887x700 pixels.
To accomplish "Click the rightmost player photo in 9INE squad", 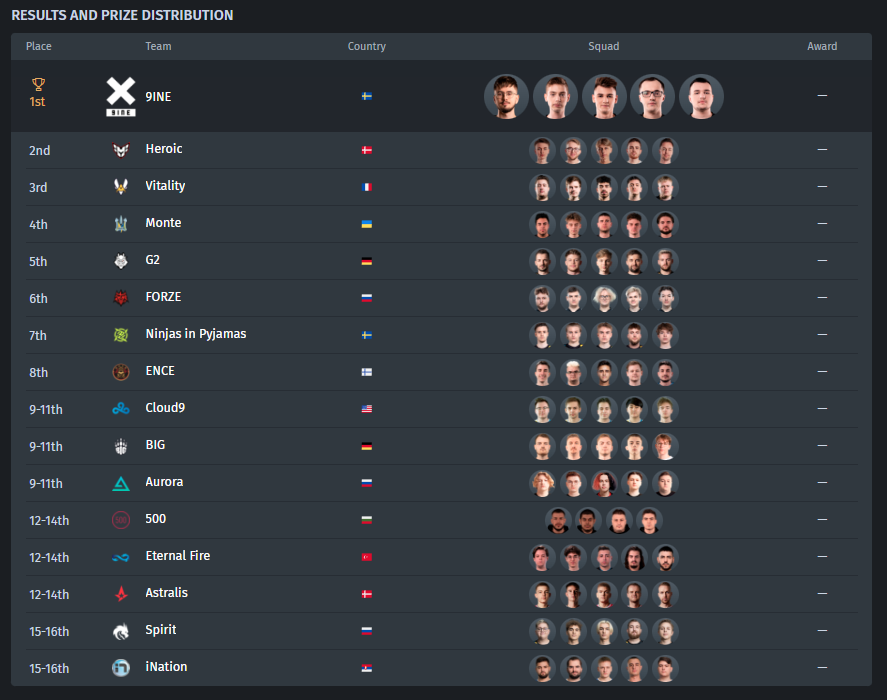I will point(701,96).
